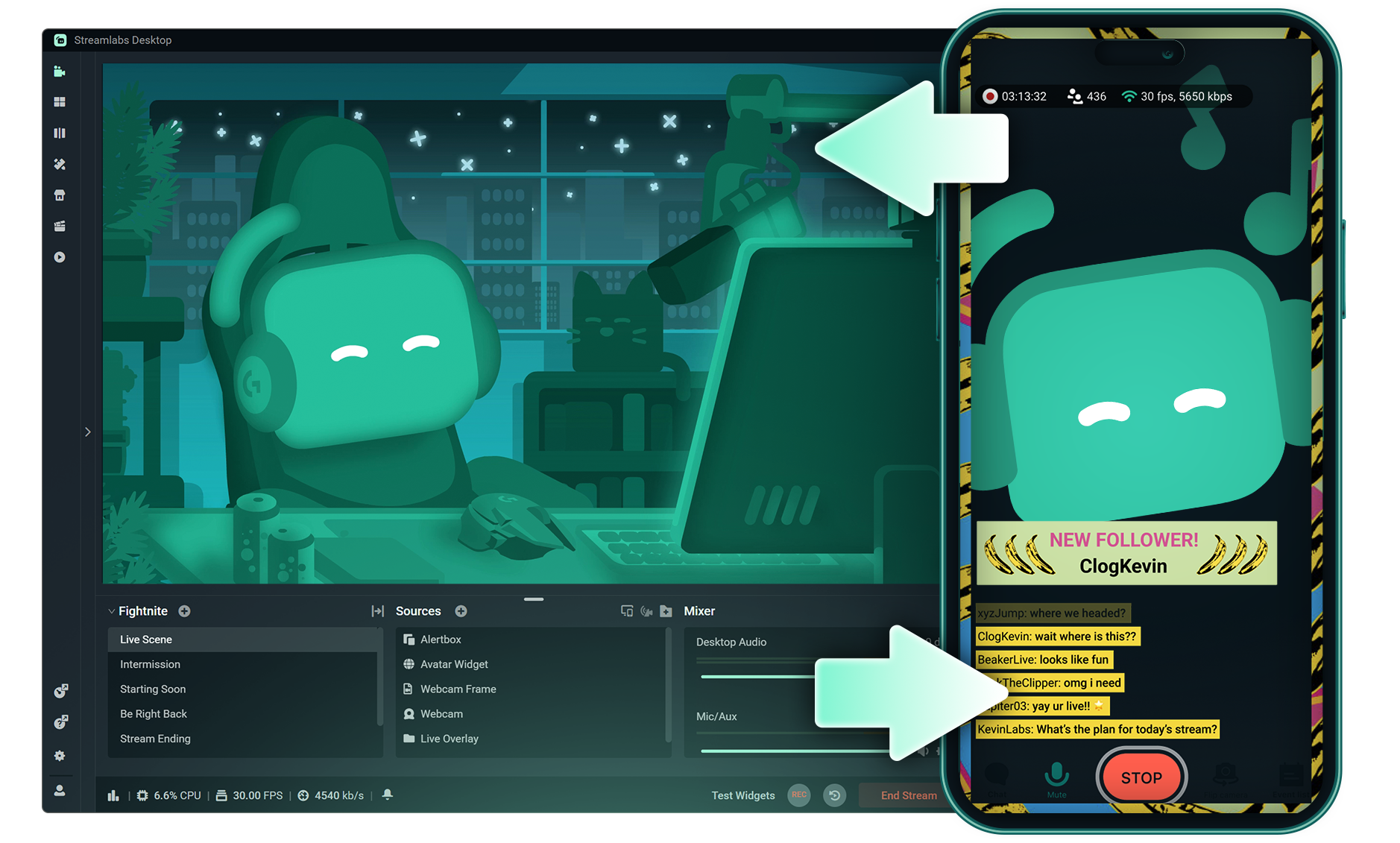Toggle Studio Mode beside the Sources header
This screenshot has width=1400, height=843.
[378, 611]
